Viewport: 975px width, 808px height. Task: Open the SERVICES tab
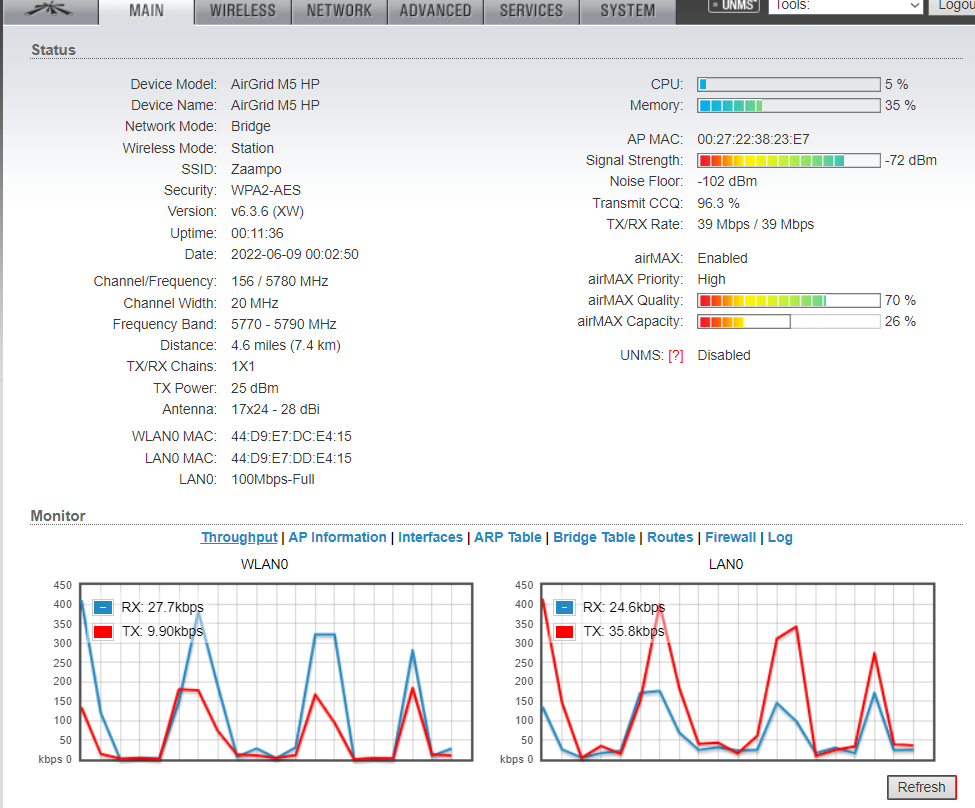(532, 11)
